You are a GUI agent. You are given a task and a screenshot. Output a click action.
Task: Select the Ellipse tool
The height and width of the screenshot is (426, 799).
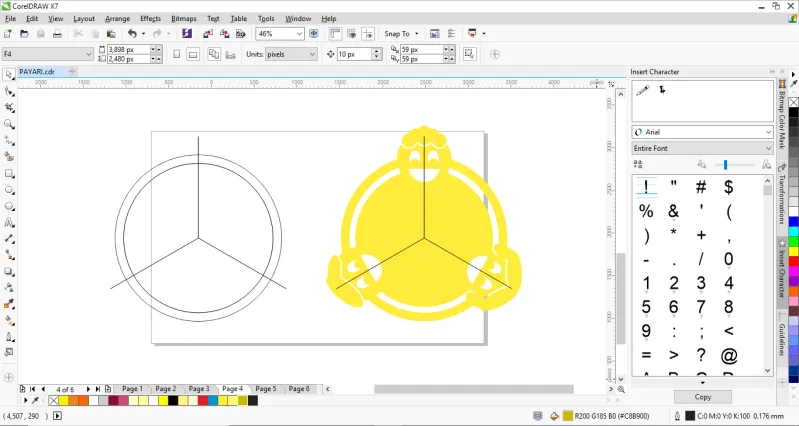click(9, 190)
